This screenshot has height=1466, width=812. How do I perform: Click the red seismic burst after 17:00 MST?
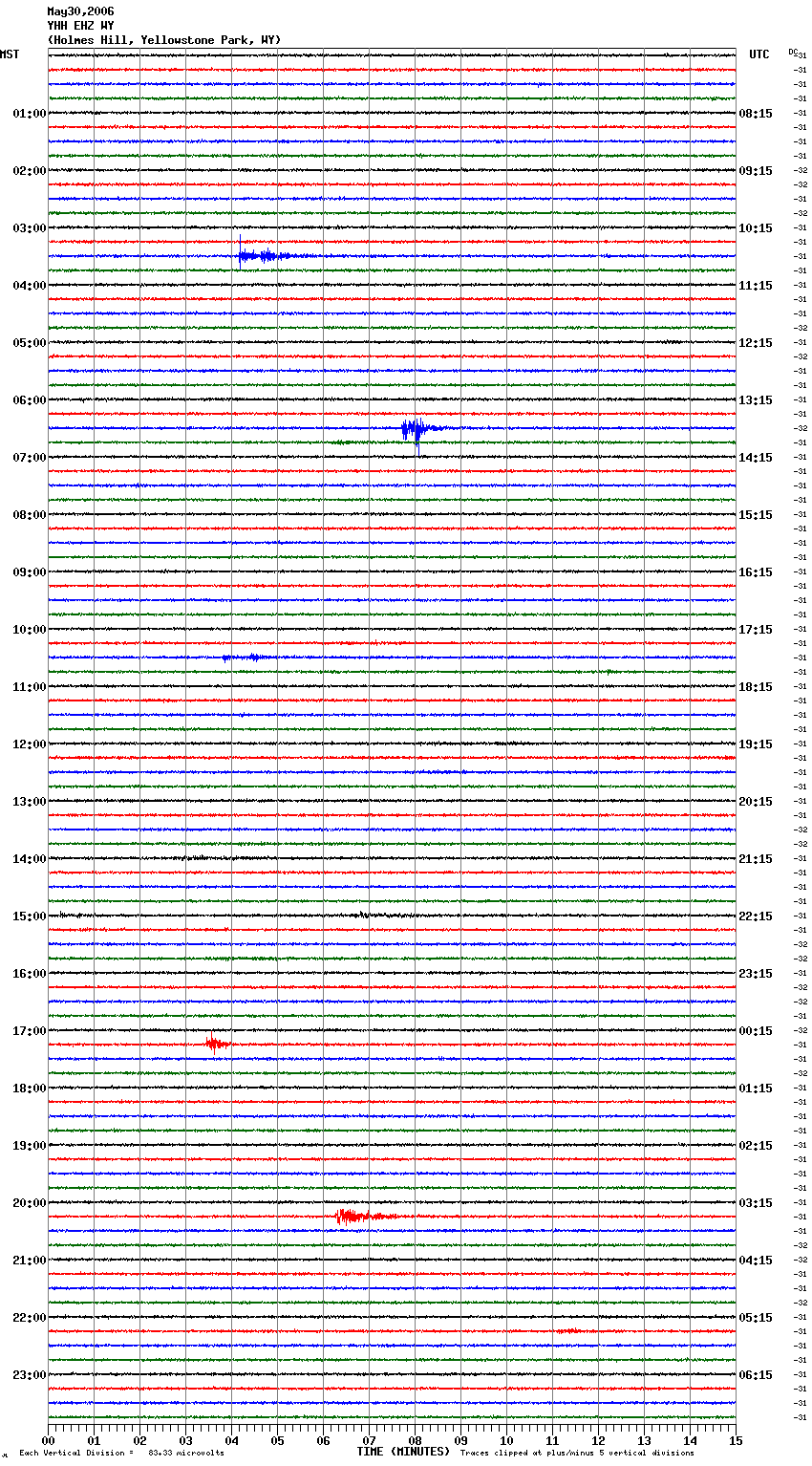pos(218,1044)
